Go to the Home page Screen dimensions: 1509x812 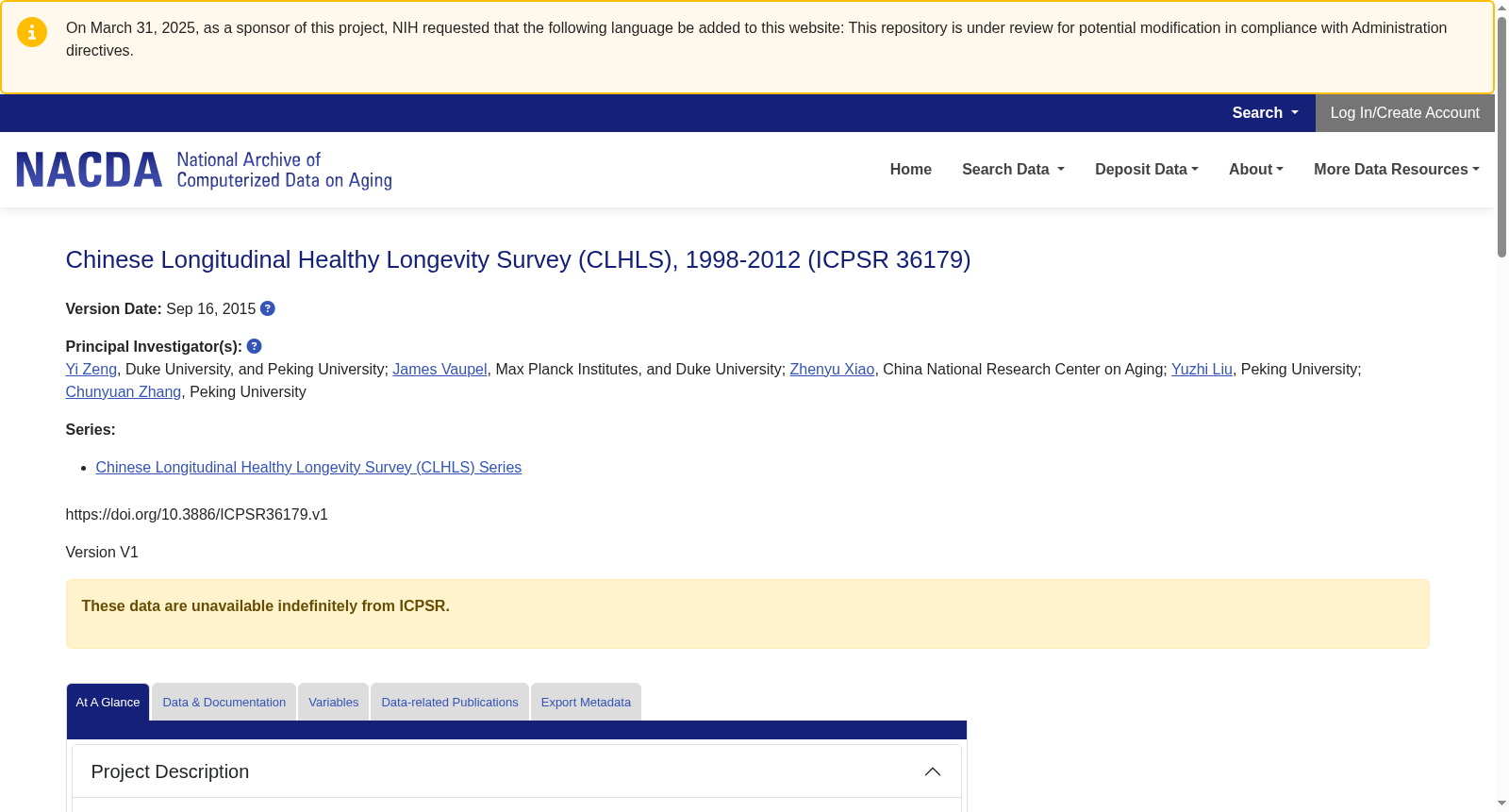point(911,170)
